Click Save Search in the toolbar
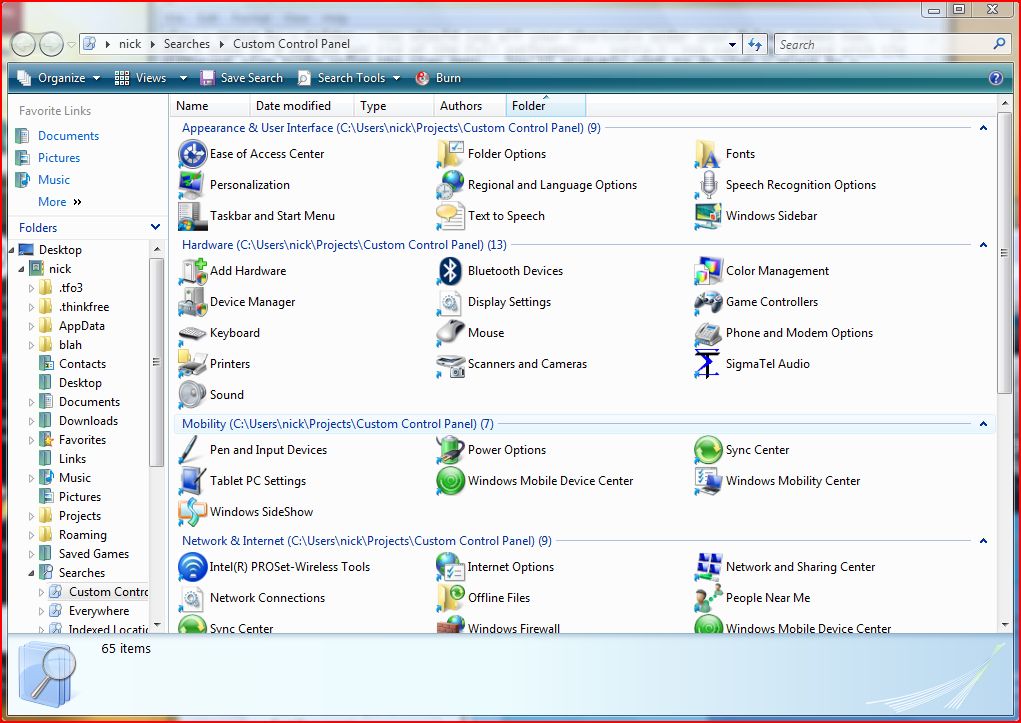1021x723 pixels. (242, 78)
